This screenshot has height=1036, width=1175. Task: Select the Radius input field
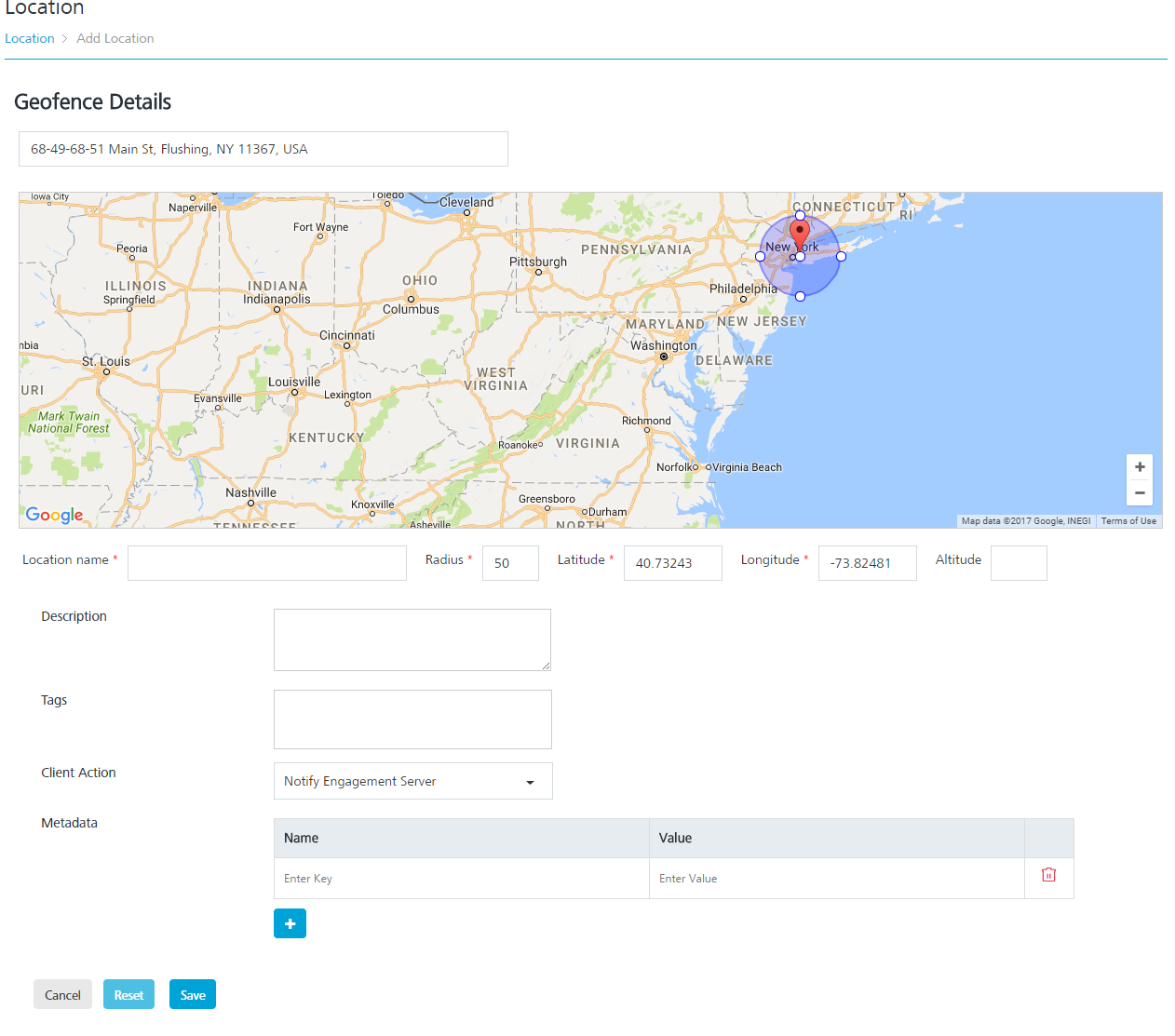(510, 563)
